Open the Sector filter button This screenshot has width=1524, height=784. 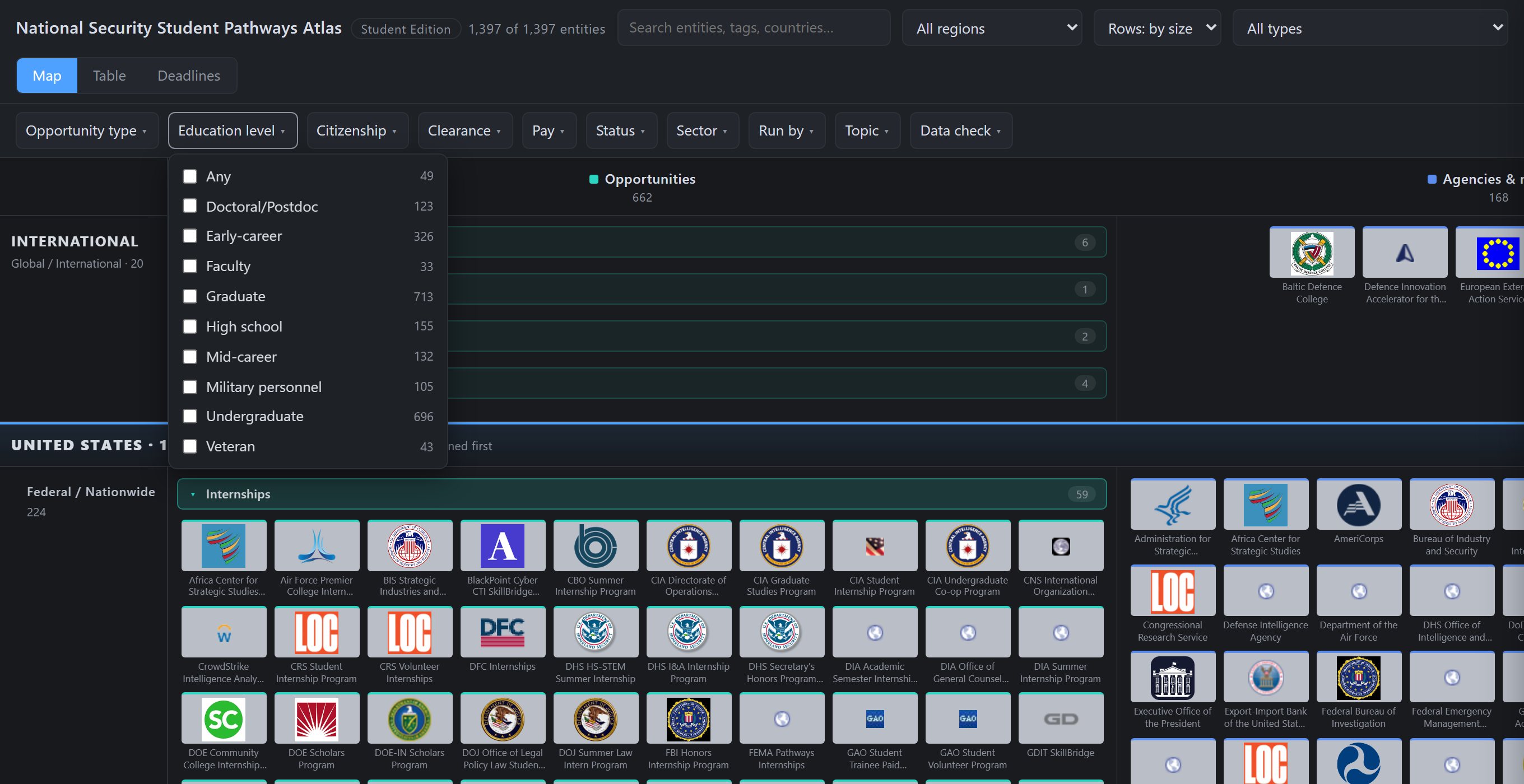click(702, 130)
